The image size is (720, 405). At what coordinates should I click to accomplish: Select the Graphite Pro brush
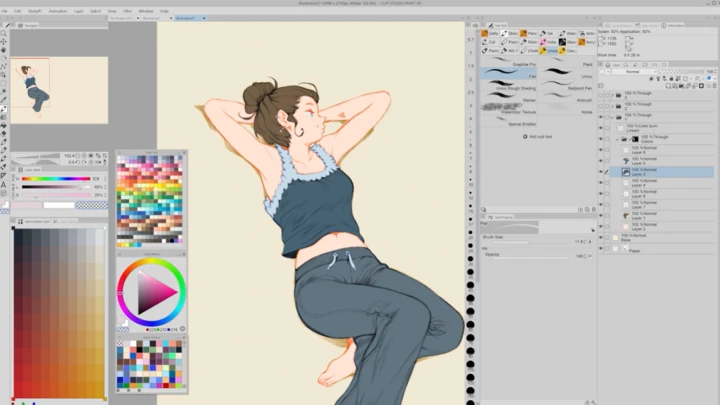click(x=508, y=62)
